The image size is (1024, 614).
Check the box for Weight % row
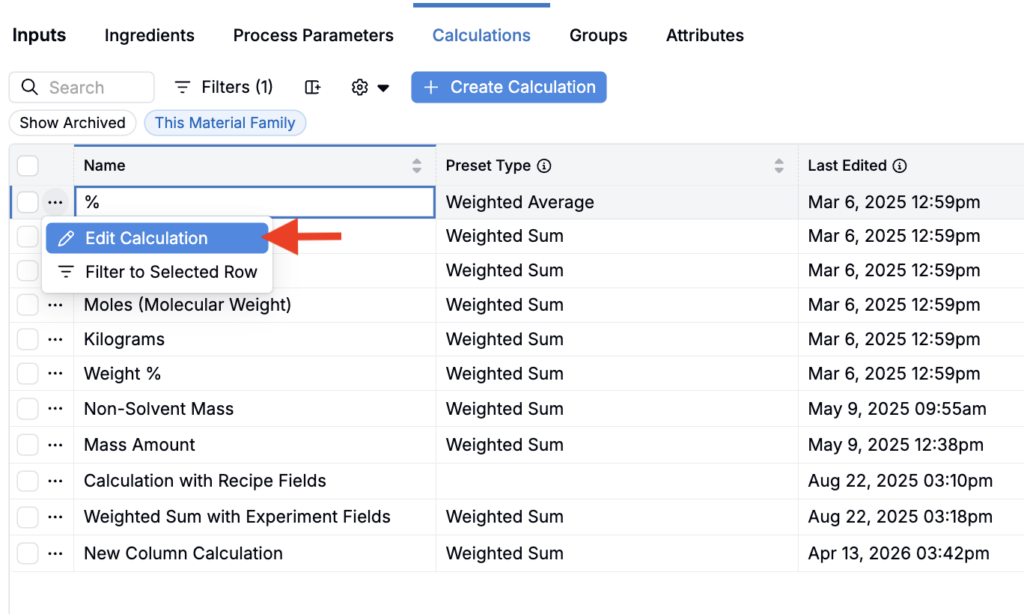[27, 374]
